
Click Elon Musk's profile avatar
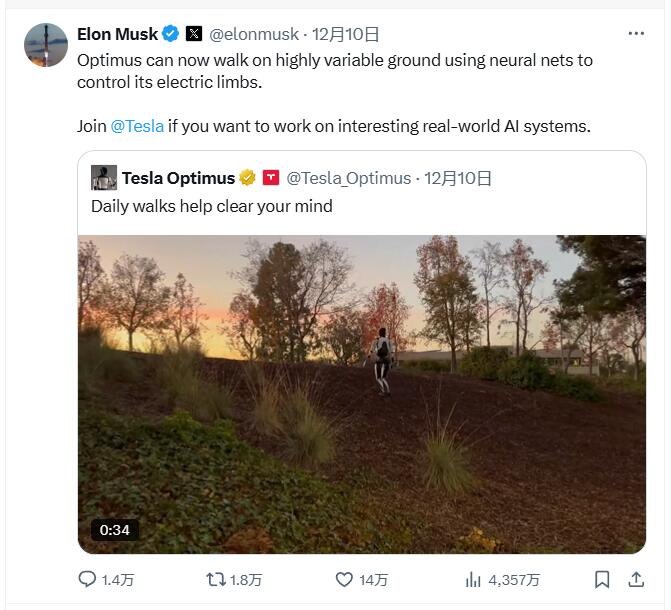pyautogui.click(x=46, y=46)
